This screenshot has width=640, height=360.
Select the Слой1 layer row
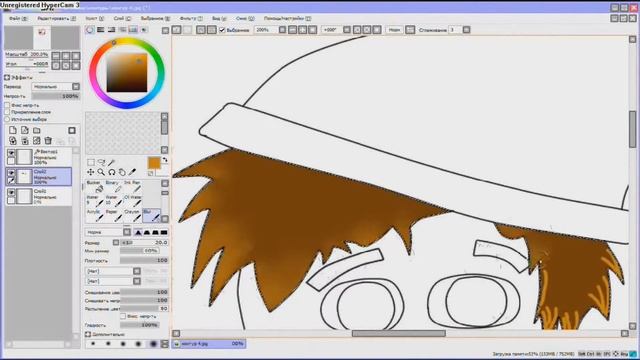[x=39, y=196]
